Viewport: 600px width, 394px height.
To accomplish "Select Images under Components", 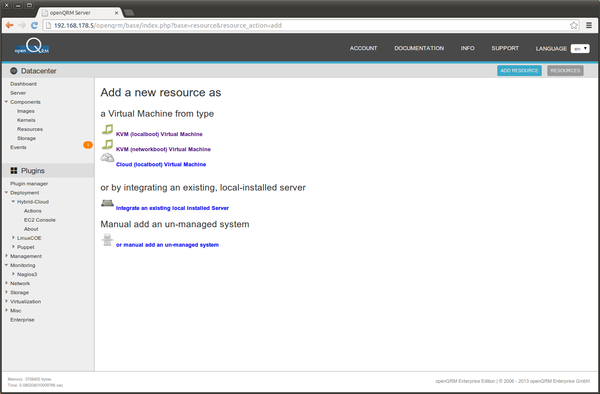I will tap(26, 111).
